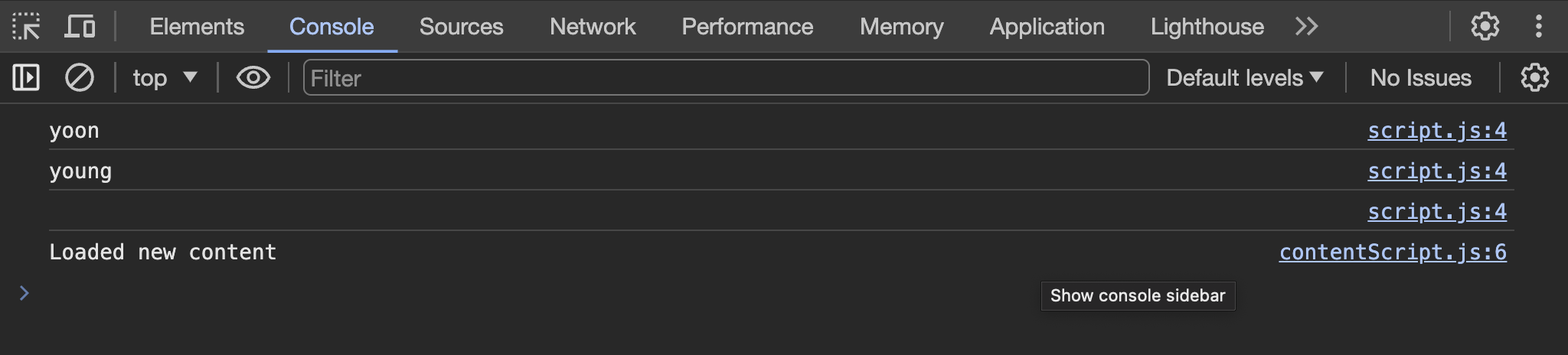Screen dimensions: 1568x355
Task: Focus the console Filter input field
Action: pos(725,78)
